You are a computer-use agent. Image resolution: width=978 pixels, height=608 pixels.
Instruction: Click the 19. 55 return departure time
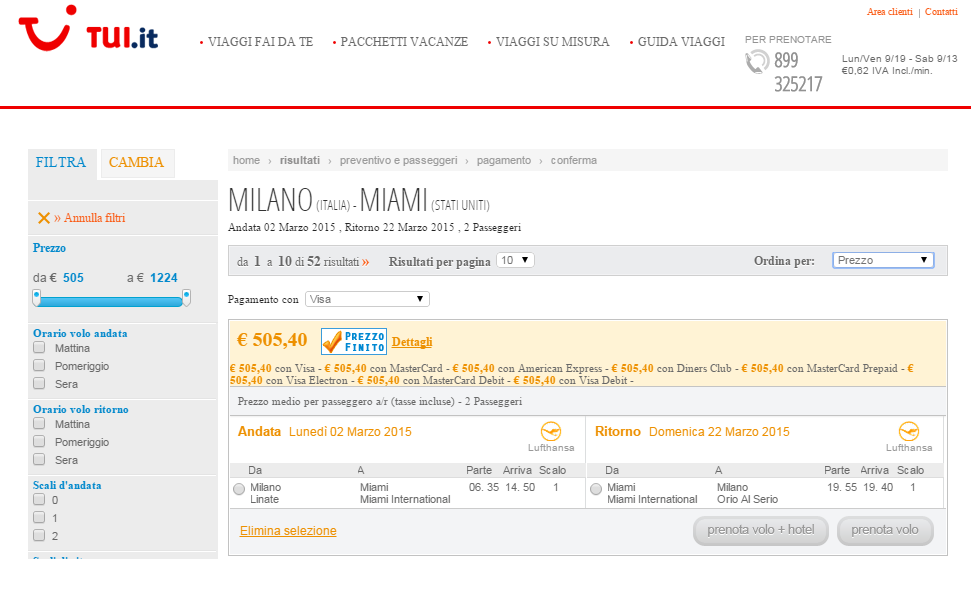pyautogui.click(x=842, y=488)
